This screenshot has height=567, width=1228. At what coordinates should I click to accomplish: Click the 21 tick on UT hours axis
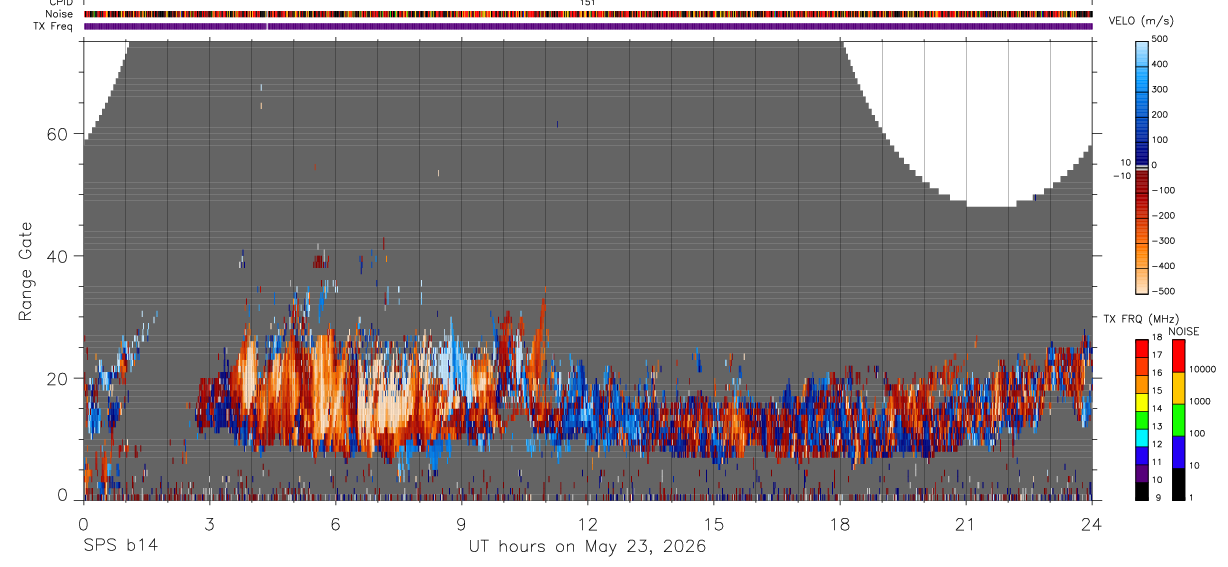966,523
